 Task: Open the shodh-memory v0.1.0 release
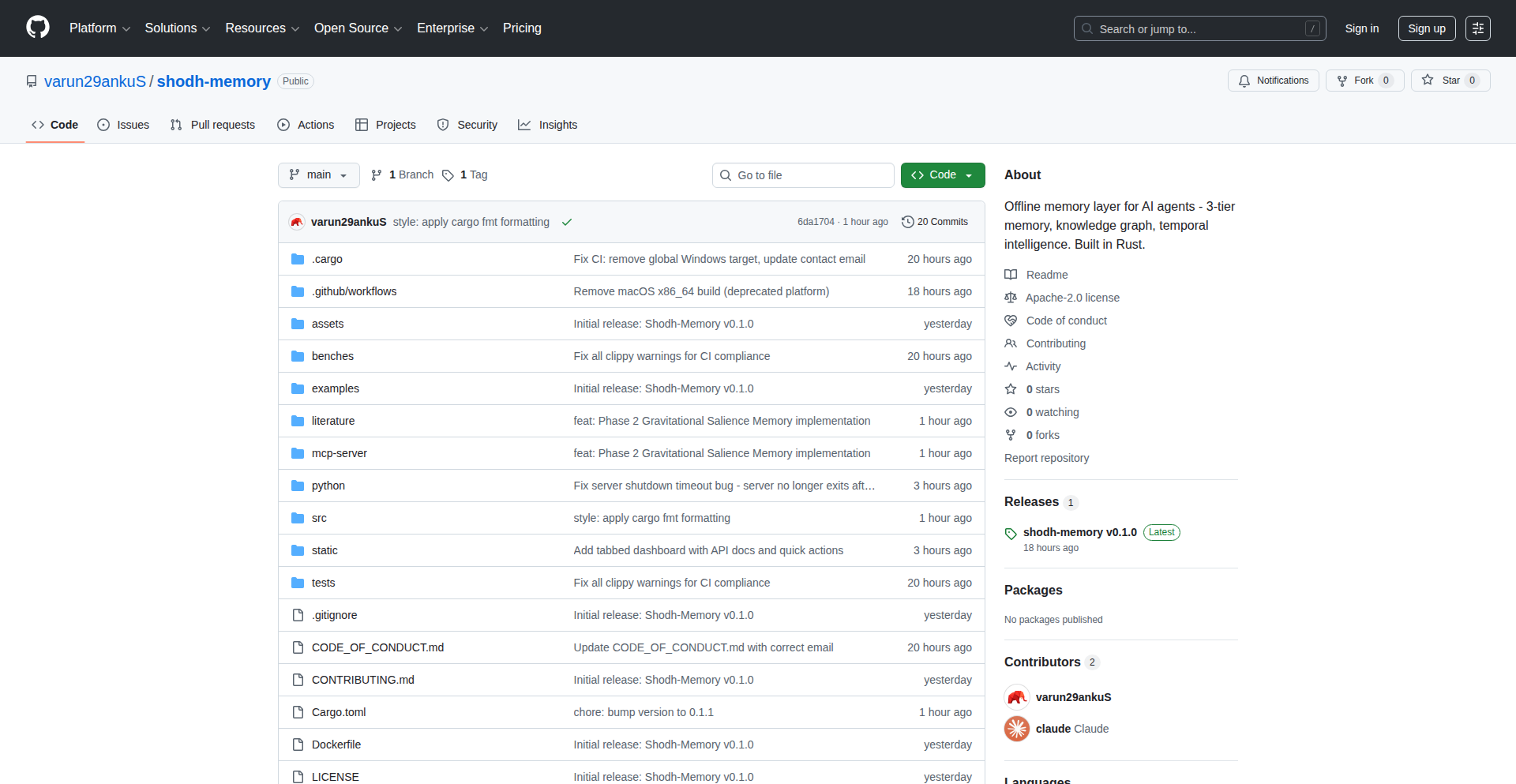[x=1079, y=532]
